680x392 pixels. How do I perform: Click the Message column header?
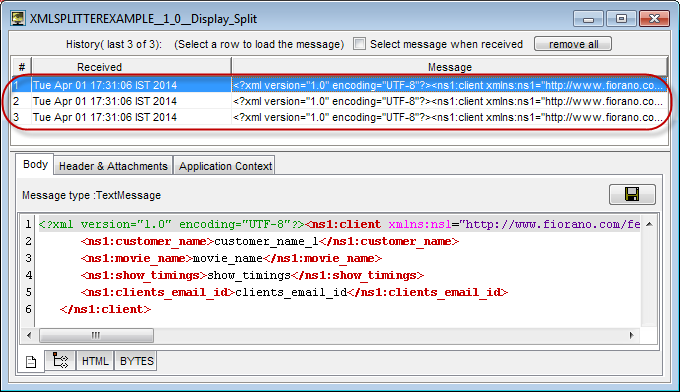click(x=450, y=67)
